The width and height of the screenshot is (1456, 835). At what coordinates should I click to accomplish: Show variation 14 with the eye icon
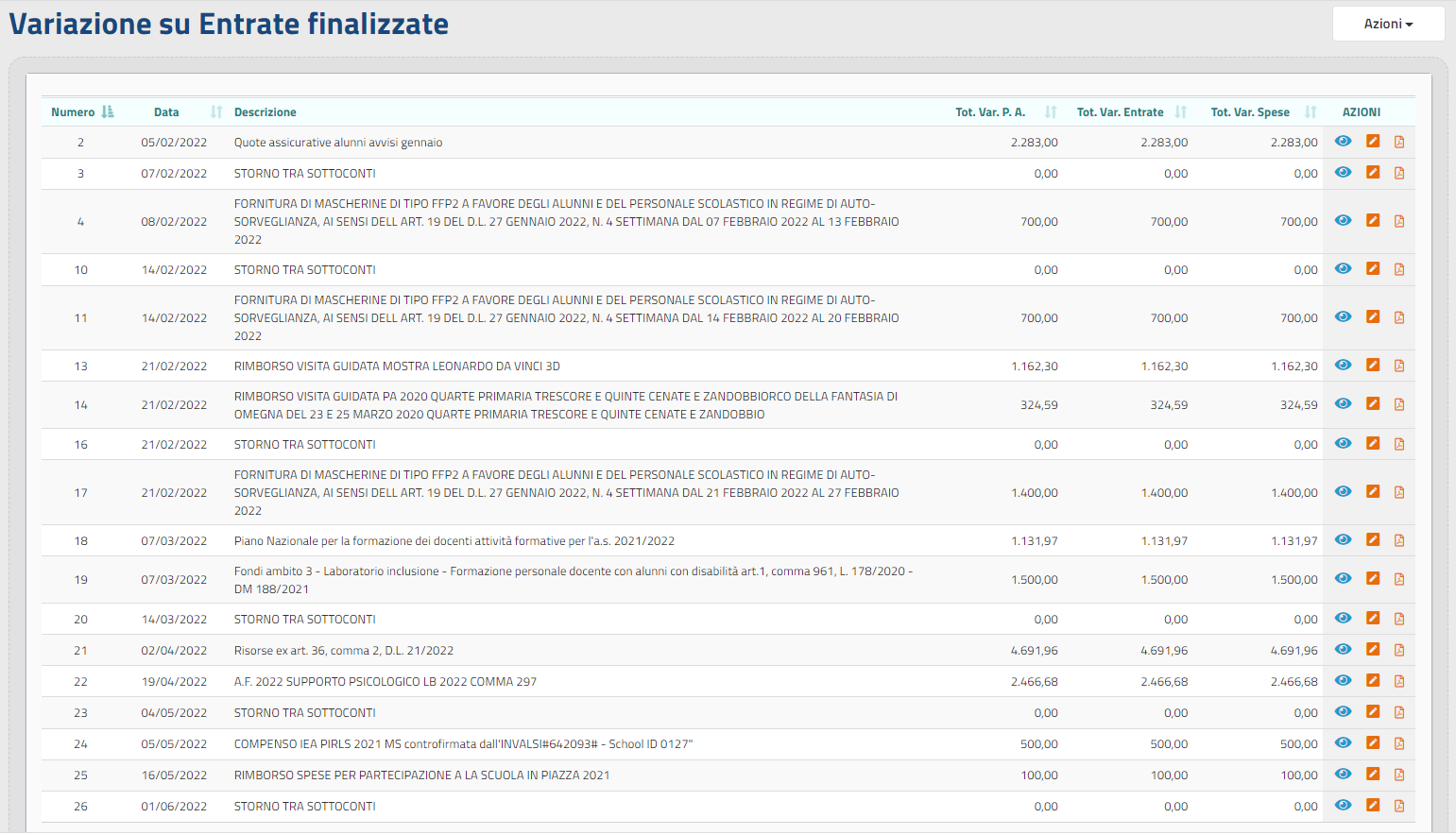1343,404
